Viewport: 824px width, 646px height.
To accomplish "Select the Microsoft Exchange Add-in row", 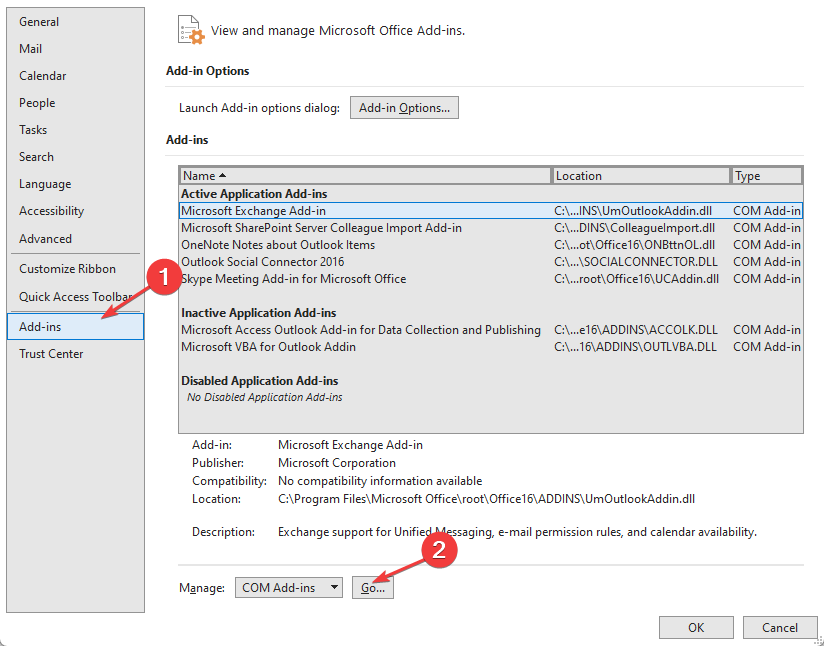I will (x=491, y=211).
